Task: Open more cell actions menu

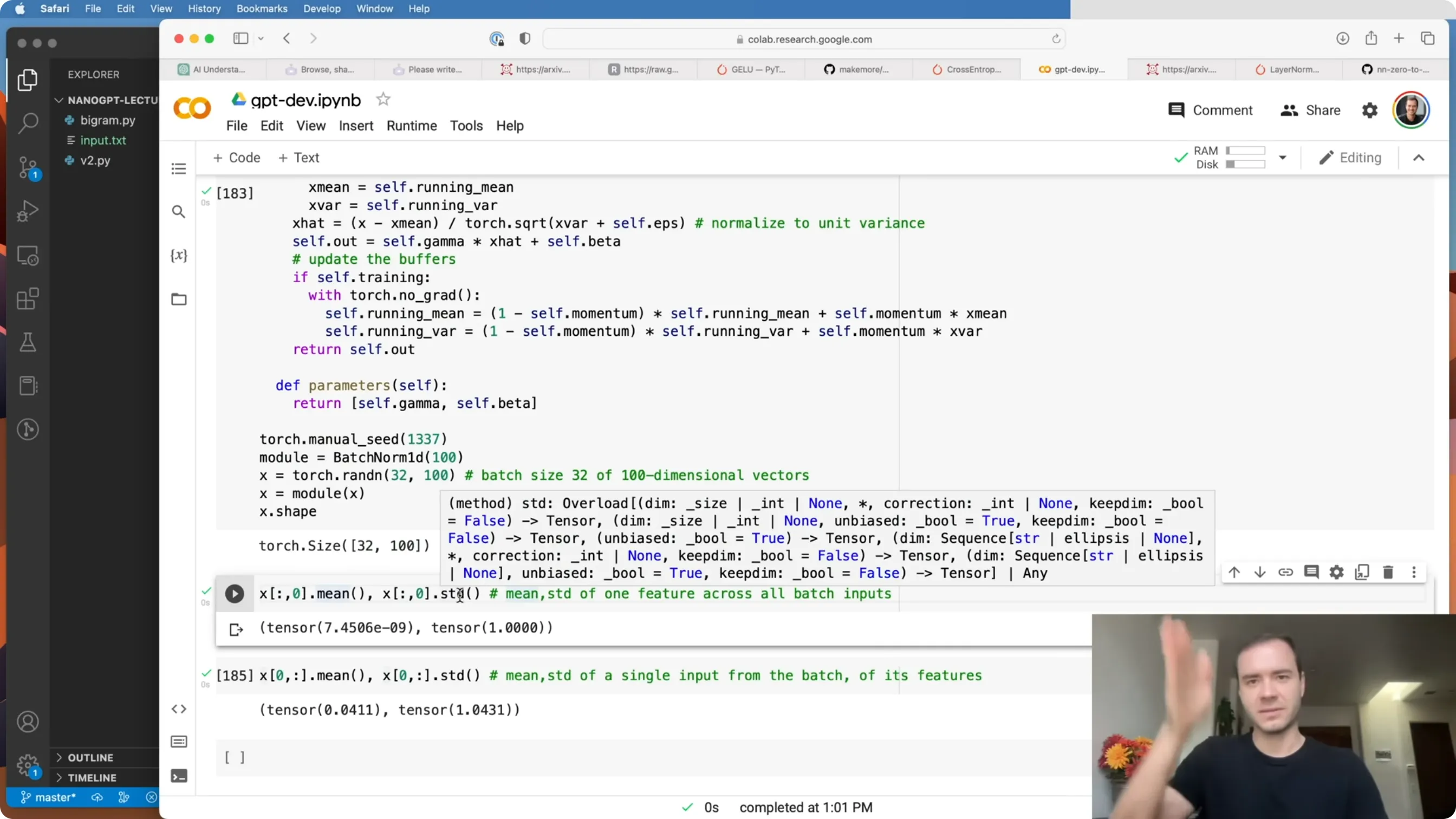Action: tap(1414, 572)
